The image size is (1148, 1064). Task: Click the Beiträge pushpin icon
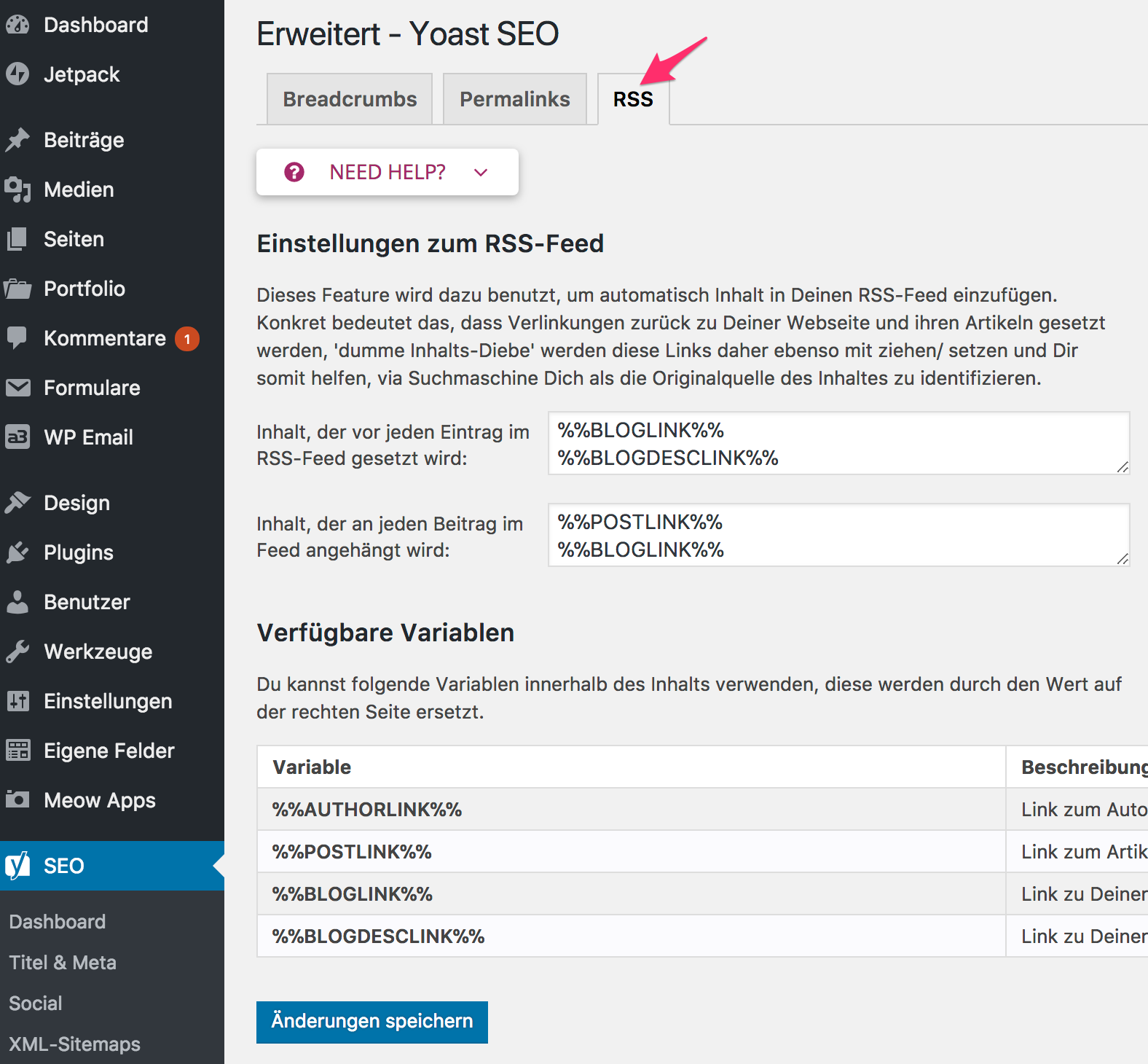(17, 140)
